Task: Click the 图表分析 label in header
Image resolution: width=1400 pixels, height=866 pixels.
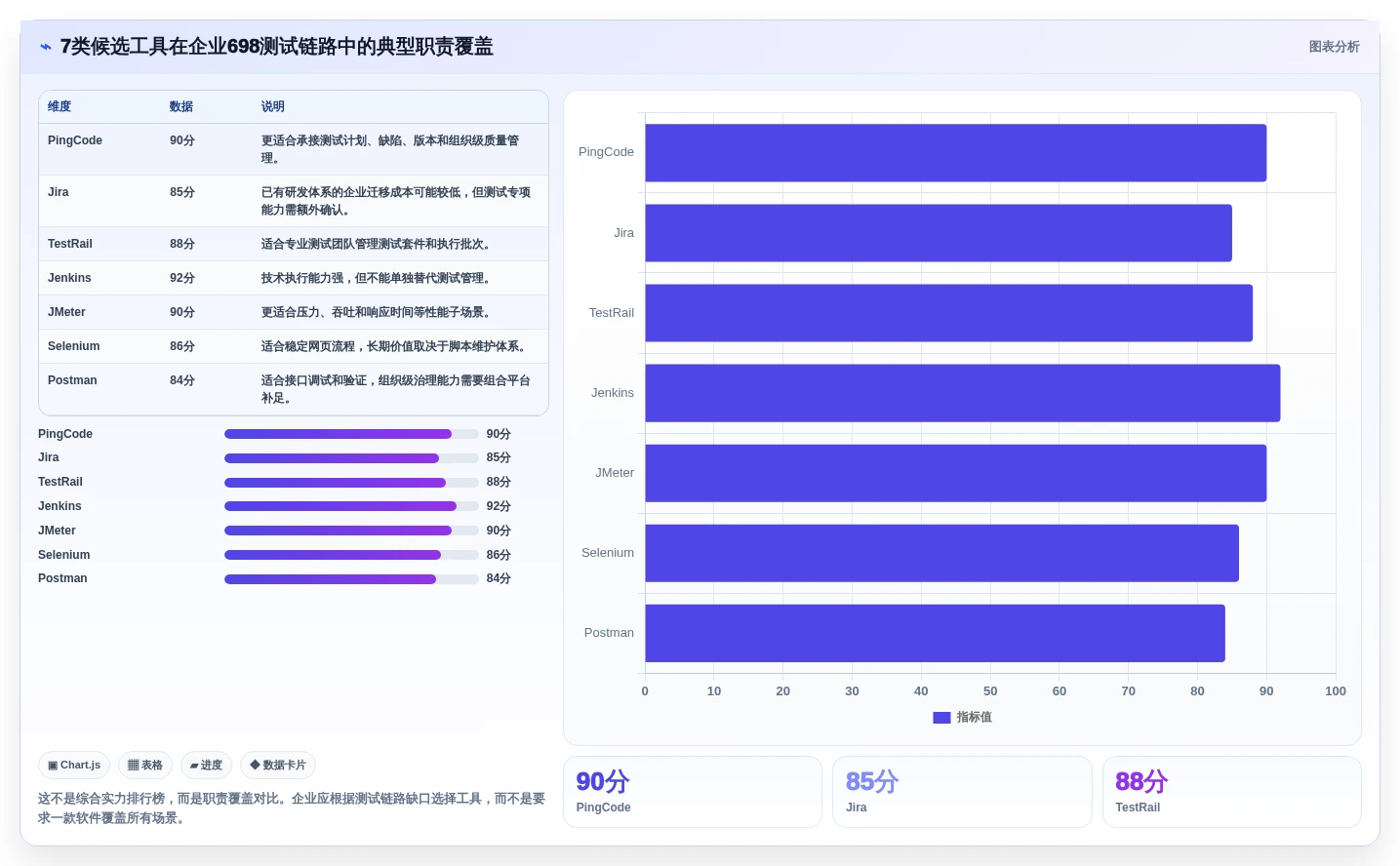Action: coord(1334,47)
